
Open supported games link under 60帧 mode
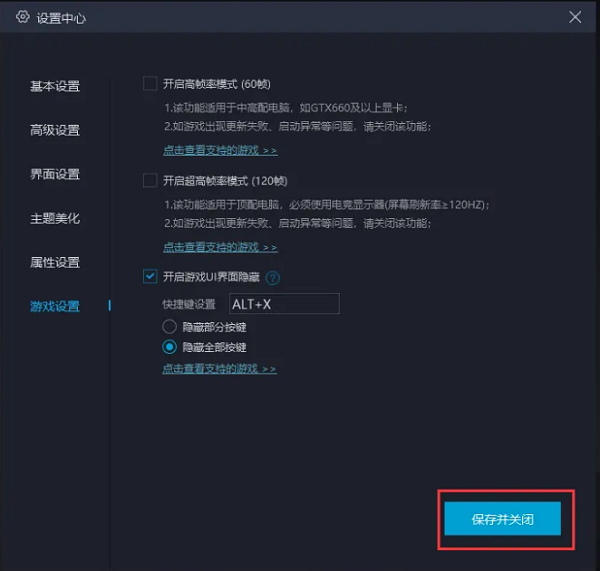[x=220, y=150]
